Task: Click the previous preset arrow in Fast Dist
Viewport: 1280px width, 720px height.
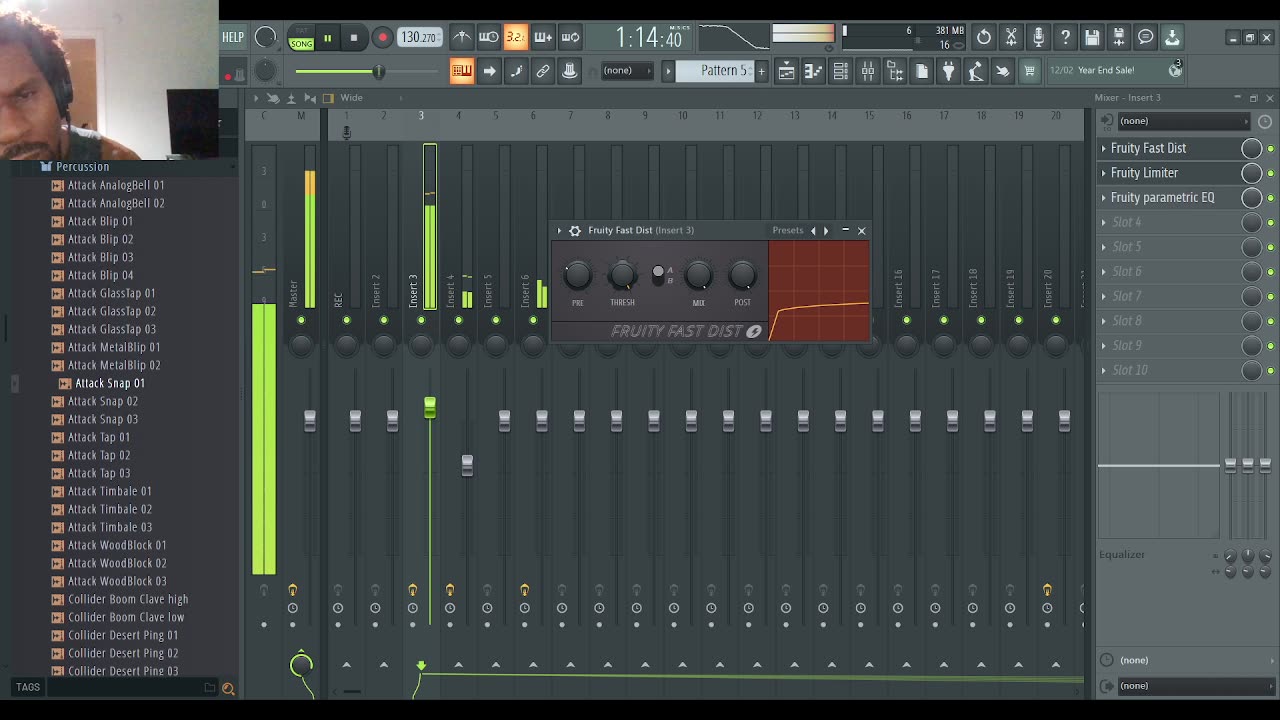Action: point(813,231)
